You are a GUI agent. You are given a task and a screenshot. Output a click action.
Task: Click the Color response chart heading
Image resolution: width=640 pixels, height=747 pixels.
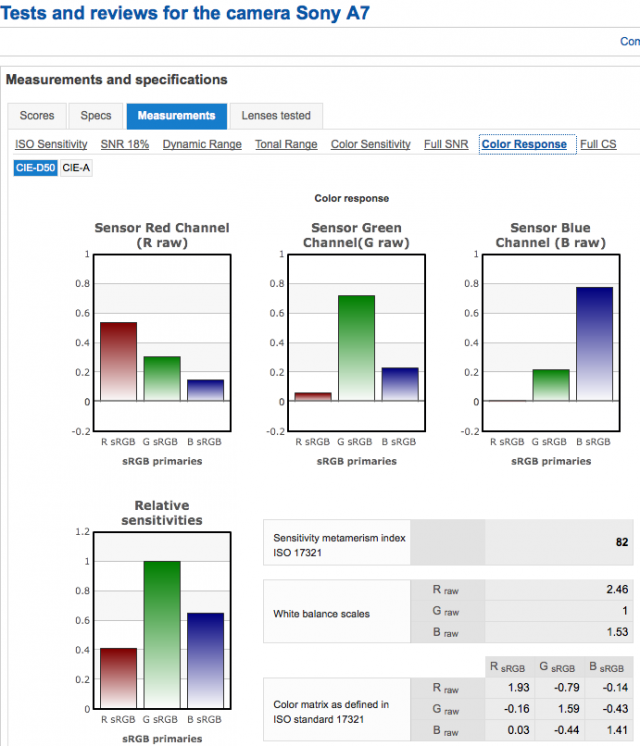coord(352,199)
